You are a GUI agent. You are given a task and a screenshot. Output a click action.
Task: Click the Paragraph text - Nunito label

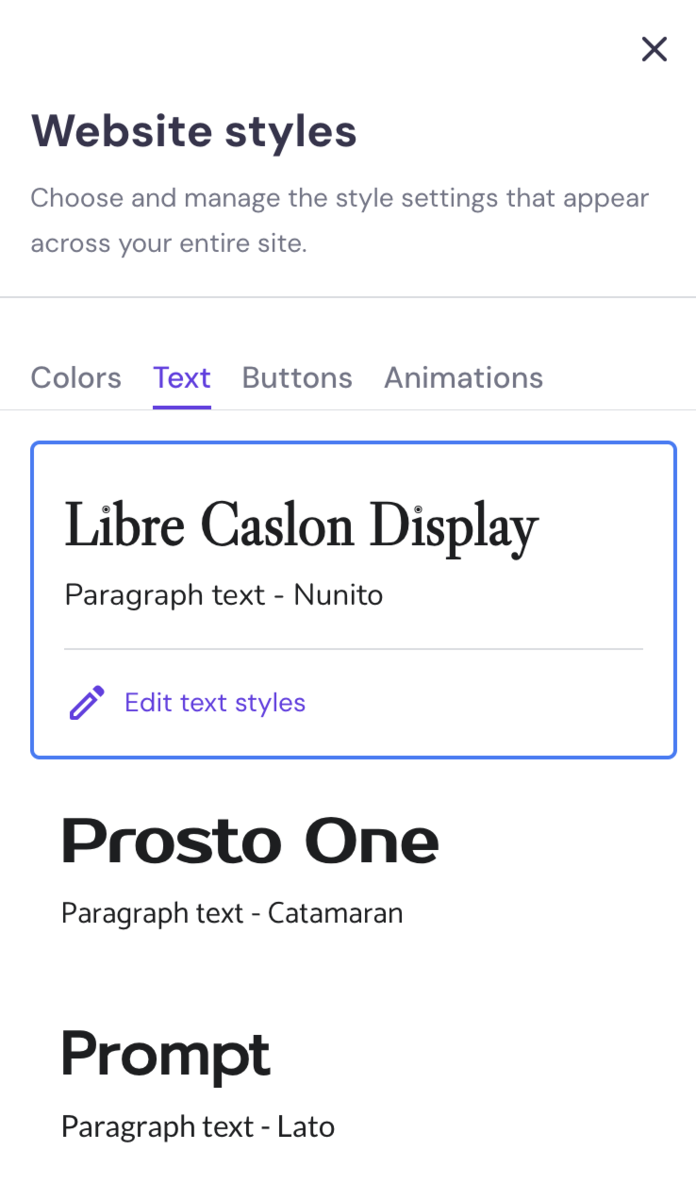223,595
